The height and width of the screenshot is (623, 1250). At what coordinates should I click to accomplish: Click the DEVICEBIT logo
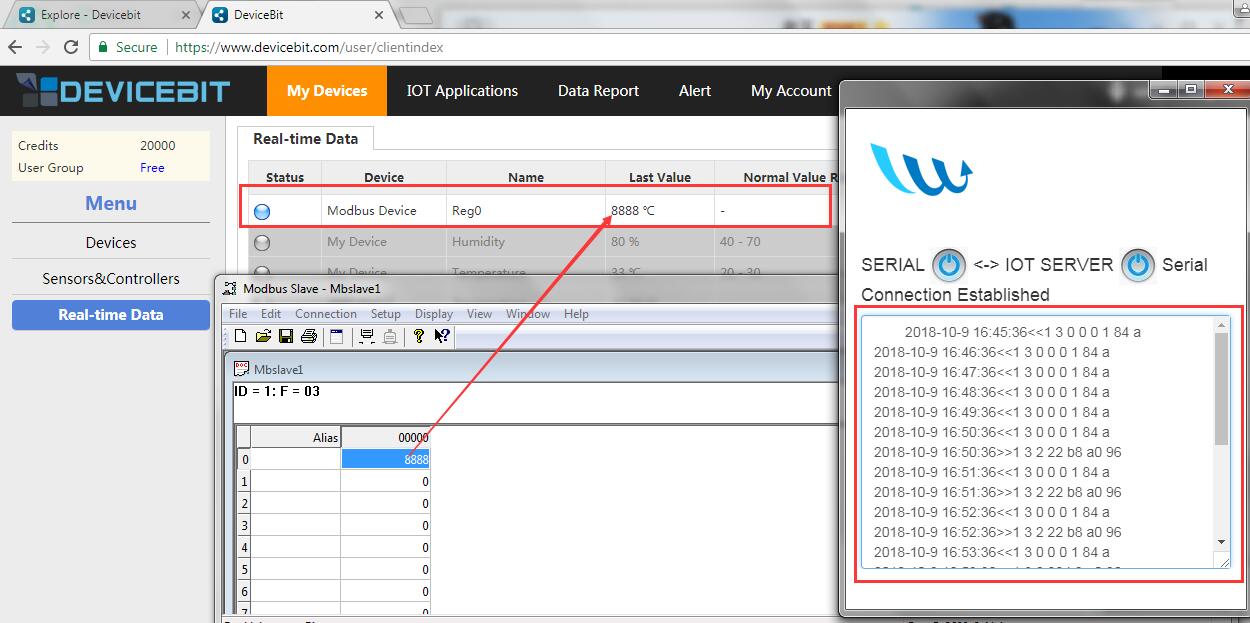pos(124,91)
